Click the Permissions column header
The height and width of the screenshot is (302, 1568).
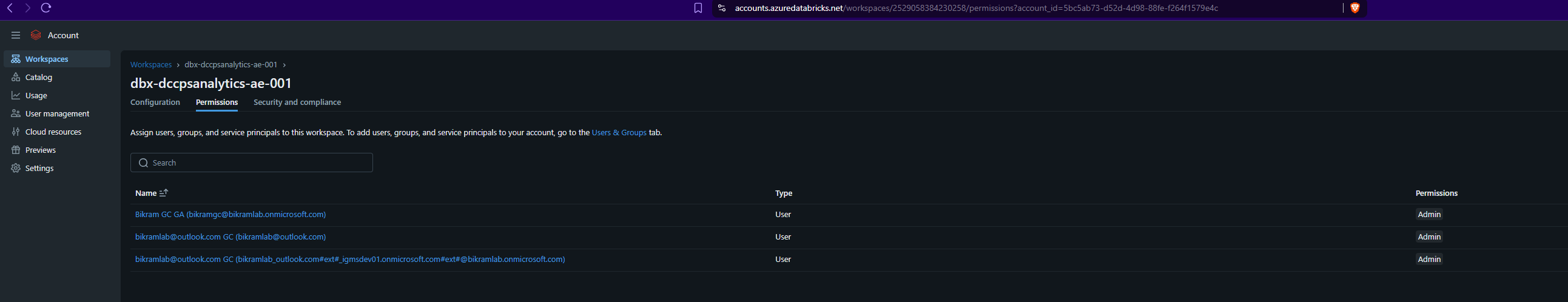pos(1436,193)
